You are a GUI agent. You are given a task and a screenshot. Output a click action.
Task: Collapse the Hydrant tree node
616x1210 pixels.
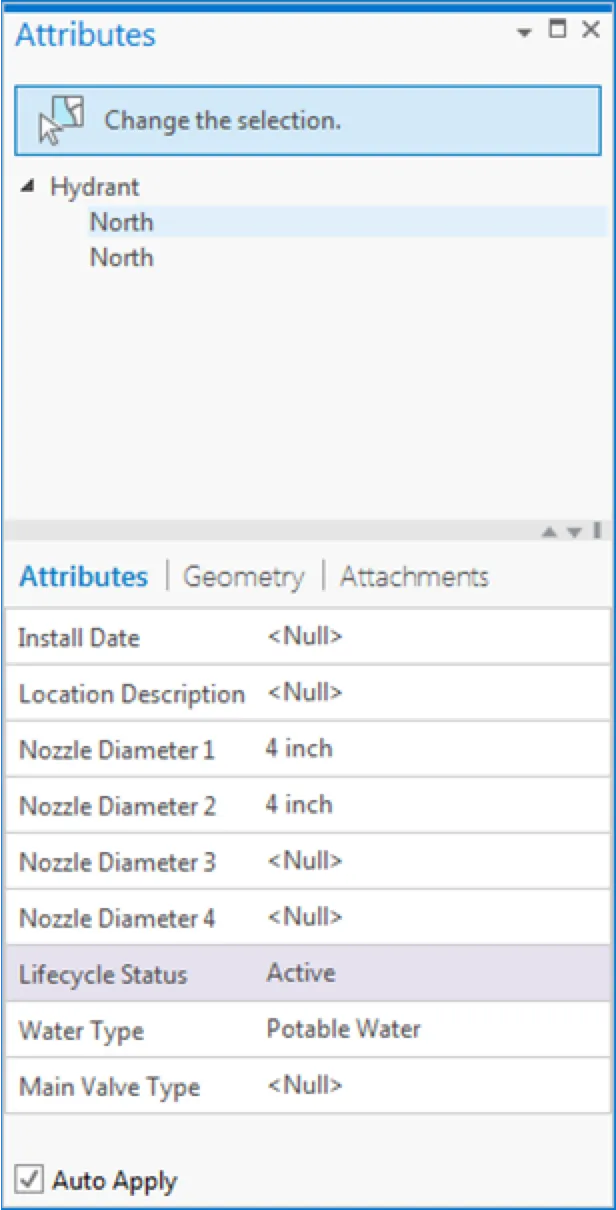[x=28, y=186]
